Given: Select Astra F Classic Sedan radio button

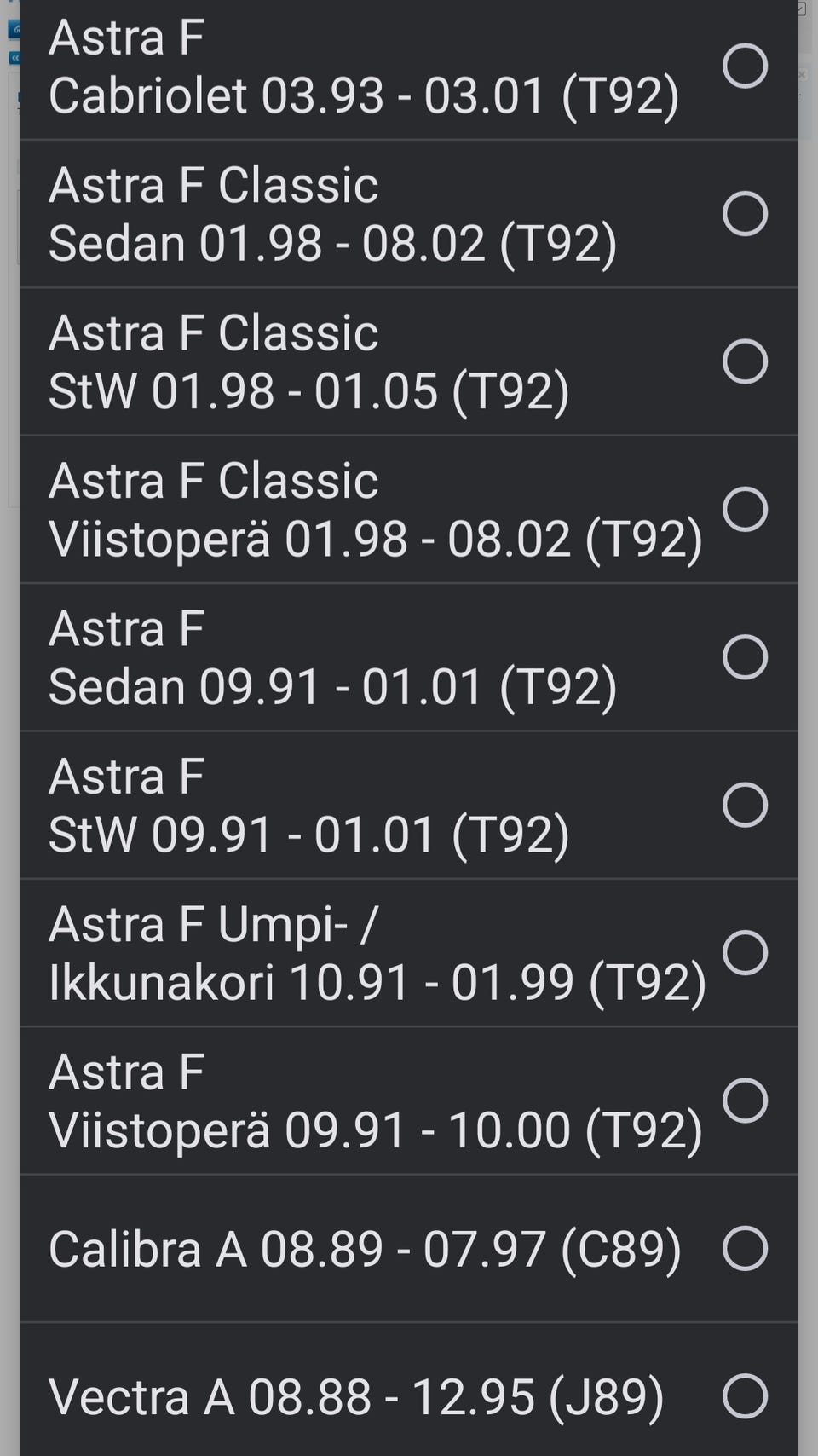Looking at the screenshot, I should click(745, 213).
